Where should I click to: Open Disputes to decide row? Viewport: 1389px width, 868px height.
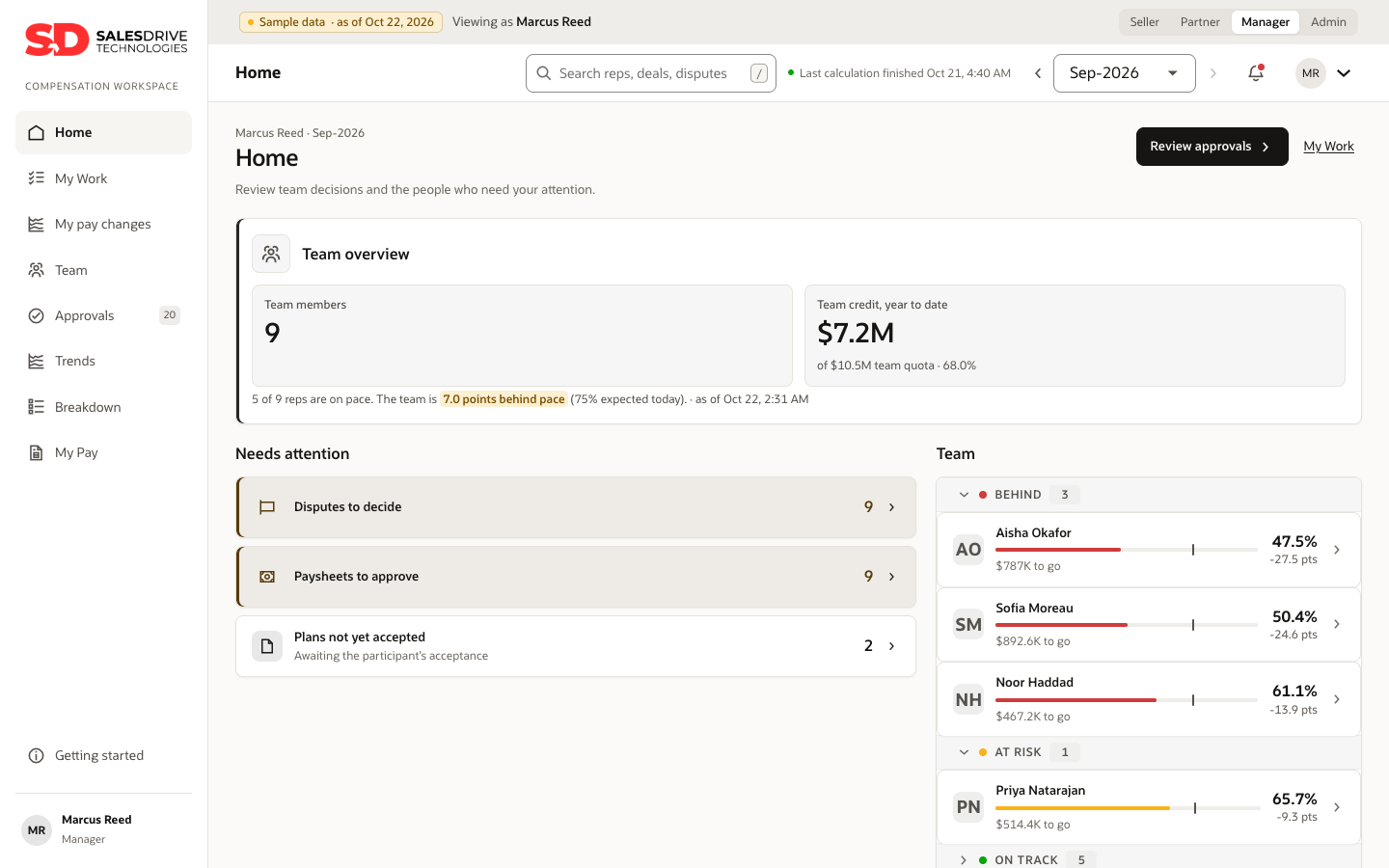pyautogui.click(x=576, y=507)
